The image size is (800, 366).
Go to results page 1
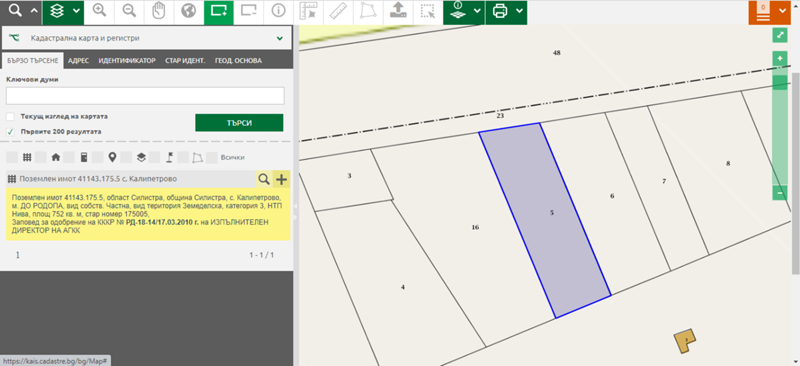click(18, 255)
